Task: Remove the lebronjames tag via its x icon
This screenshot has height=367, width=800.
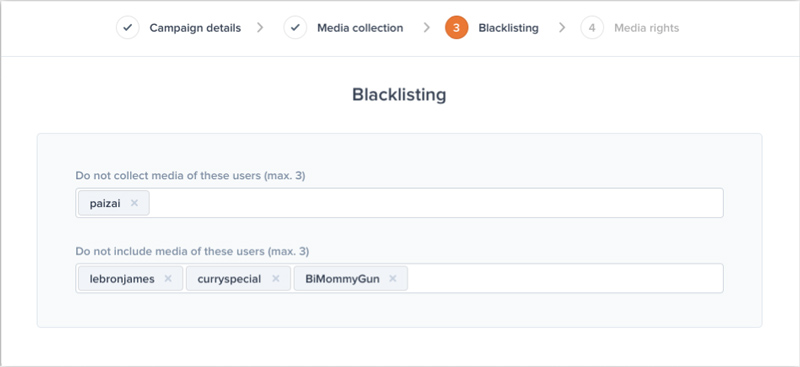Action: click(x=168, y=279)
